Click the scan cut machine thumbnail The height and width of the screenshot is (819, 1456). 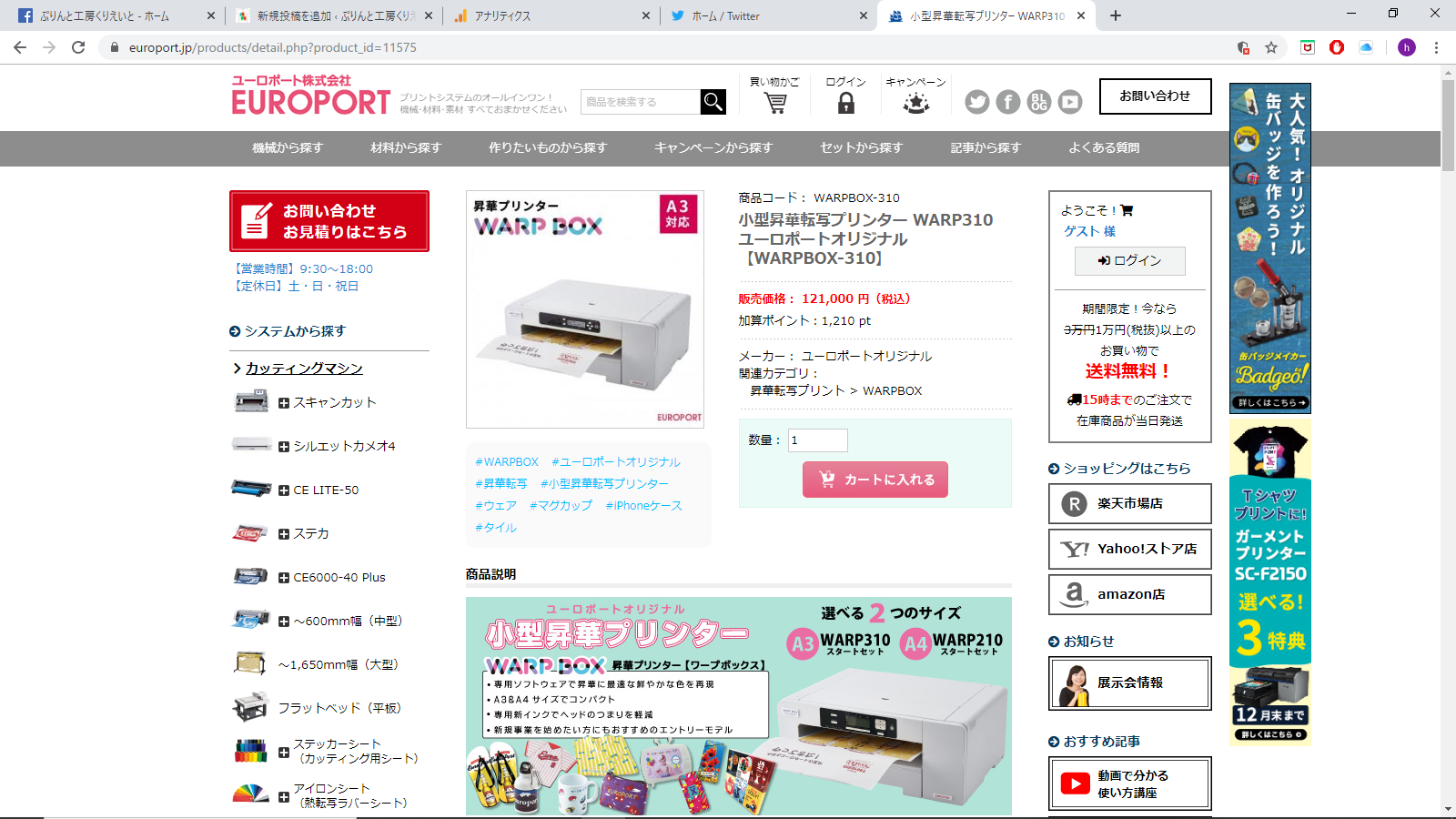tap(251, 401)
